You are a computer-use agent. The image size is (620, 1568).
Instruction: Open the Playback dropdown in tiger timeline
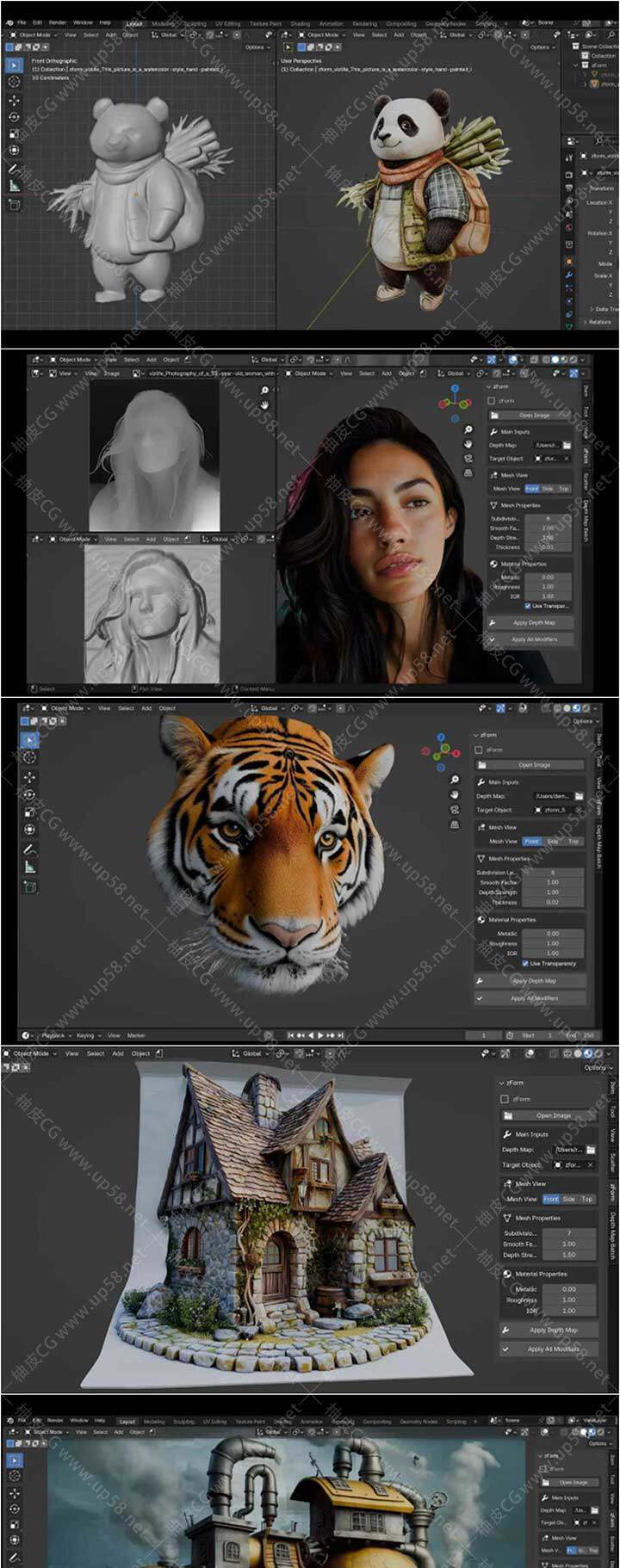pyautogui.click(x=55, y=1035)
